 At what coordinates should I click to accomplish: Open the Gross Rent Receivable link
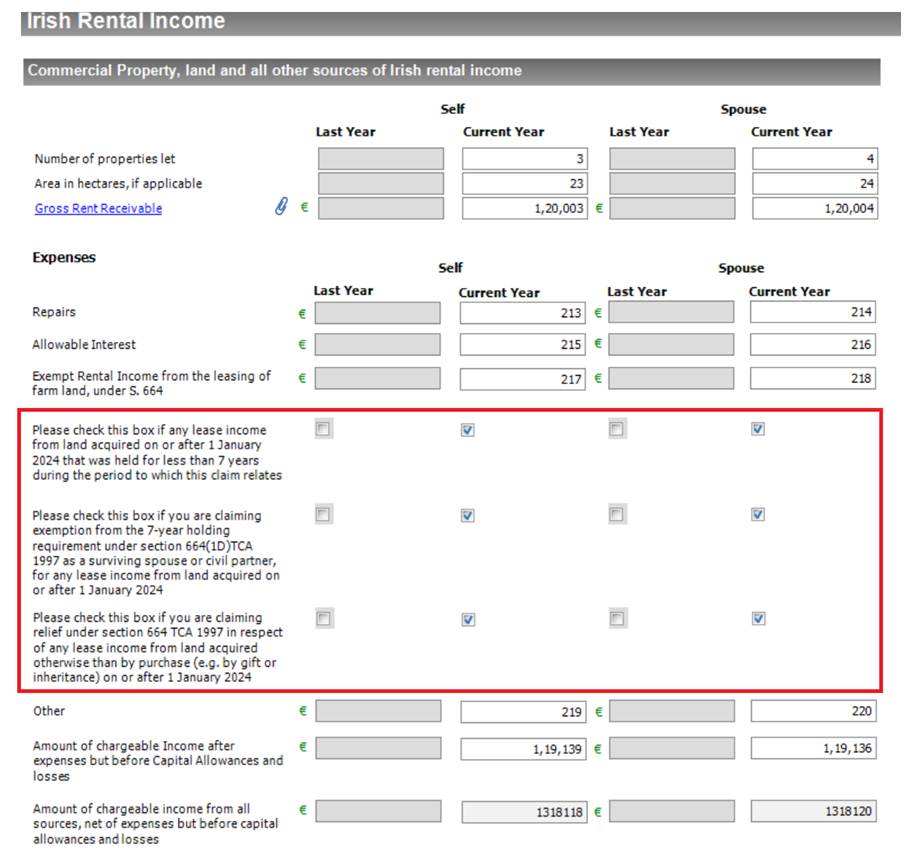pos(98,208)
